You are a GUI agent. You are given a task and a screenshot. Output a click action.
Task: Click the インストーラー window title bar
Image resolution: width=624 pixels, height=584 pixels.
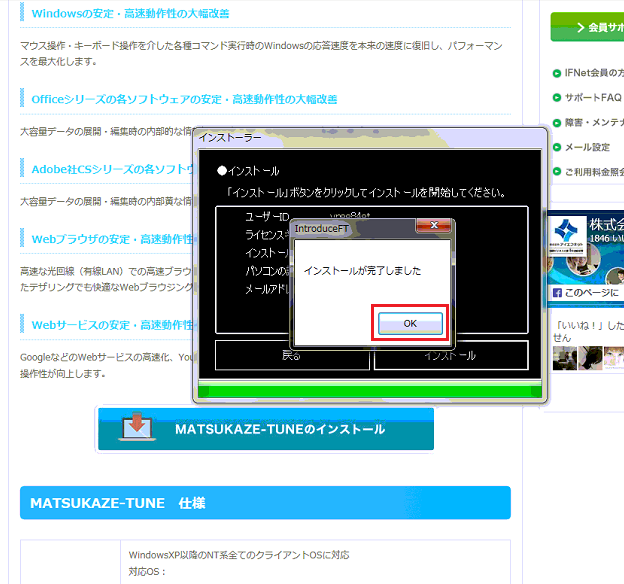coord(370,137)
